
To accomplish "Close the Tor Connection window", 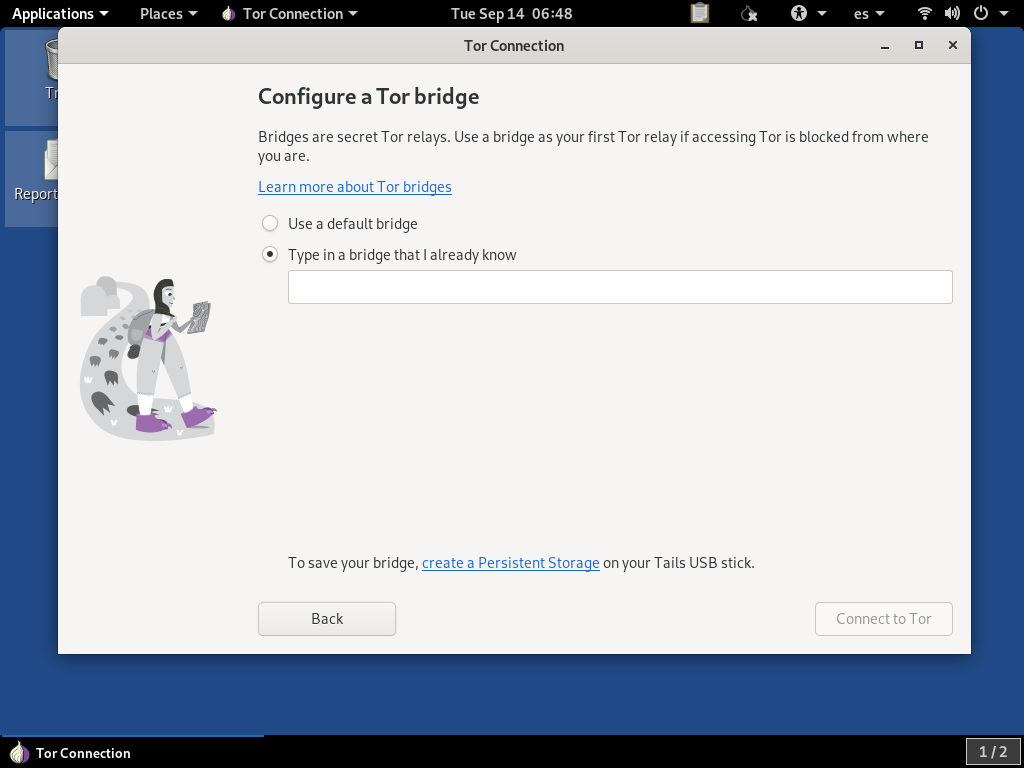I will coord(953,45).
